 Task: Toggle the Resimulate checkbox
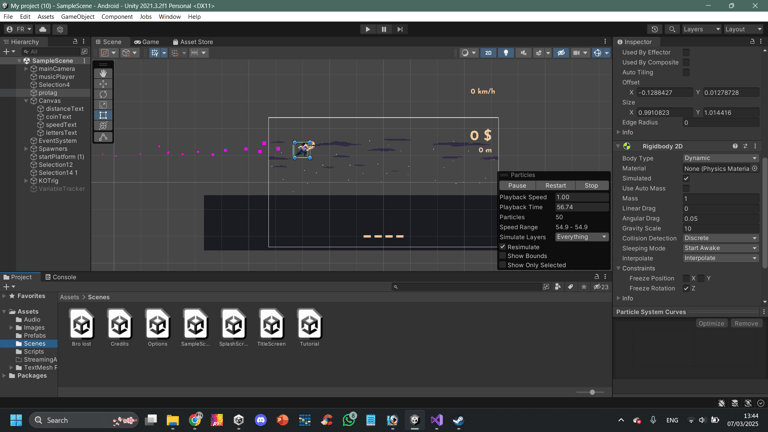tap(503, 247)
